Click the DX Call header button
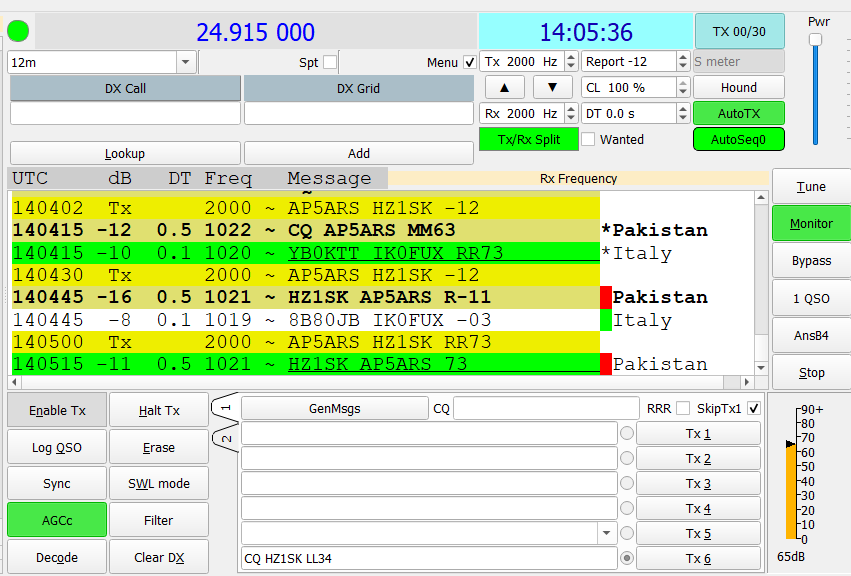The image size is (851, 576). (125, 88)
